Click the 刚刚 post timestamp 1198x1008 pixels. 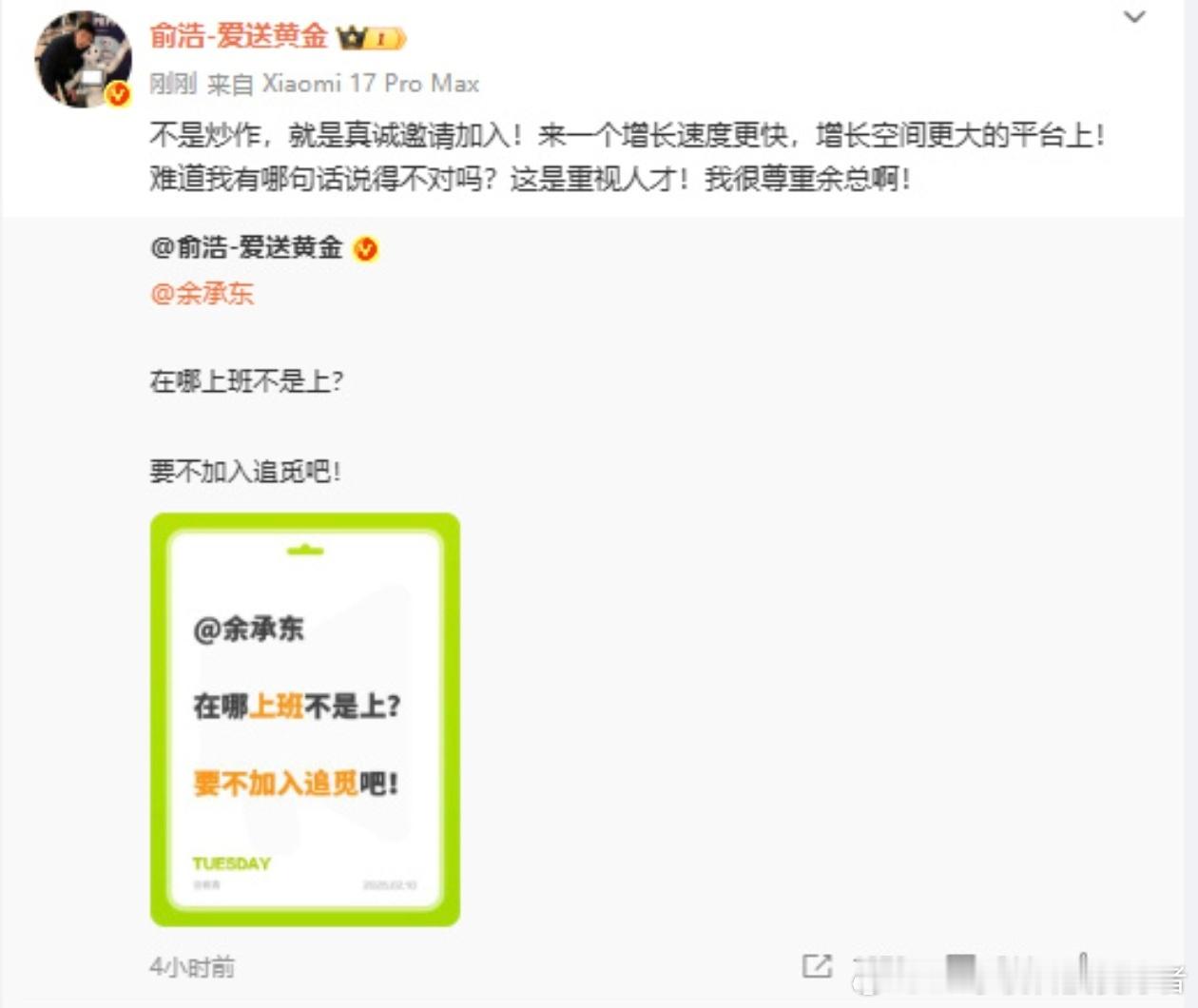(173, 84)
